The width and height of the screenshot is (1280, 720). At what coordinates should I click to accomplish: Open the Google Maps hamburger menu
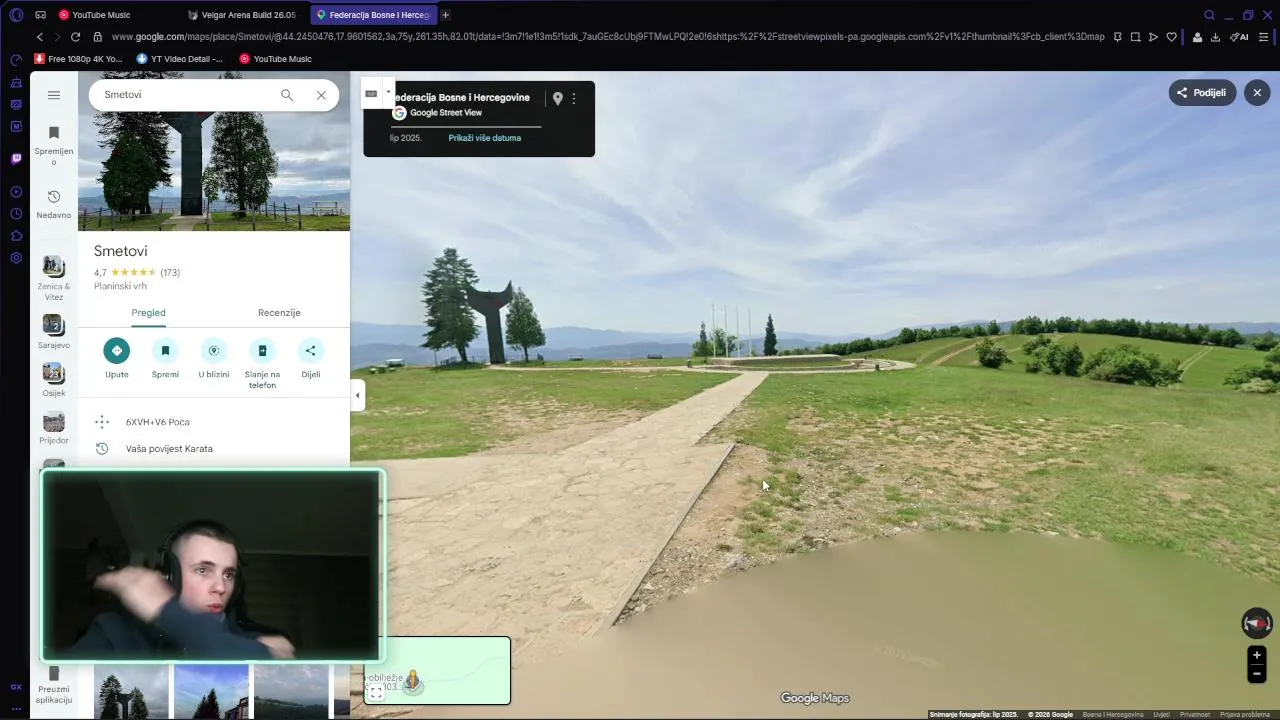point(54,95)
